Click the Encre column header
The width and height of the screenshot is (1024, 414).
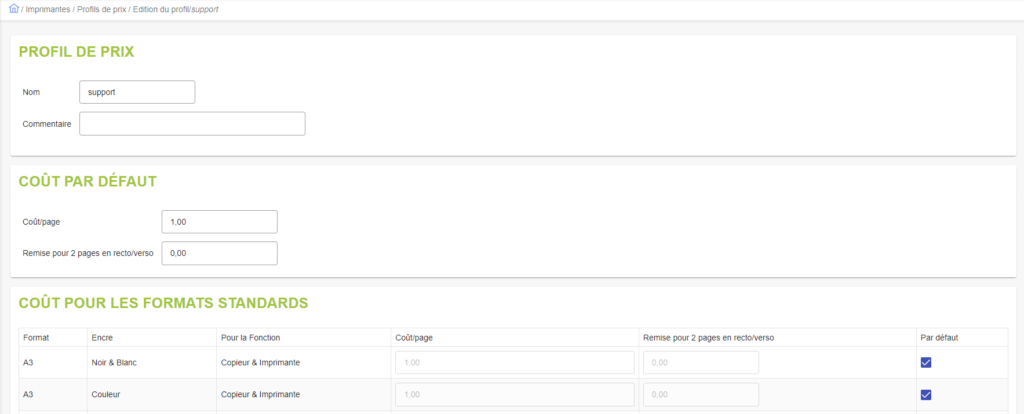tap(101, 337)
